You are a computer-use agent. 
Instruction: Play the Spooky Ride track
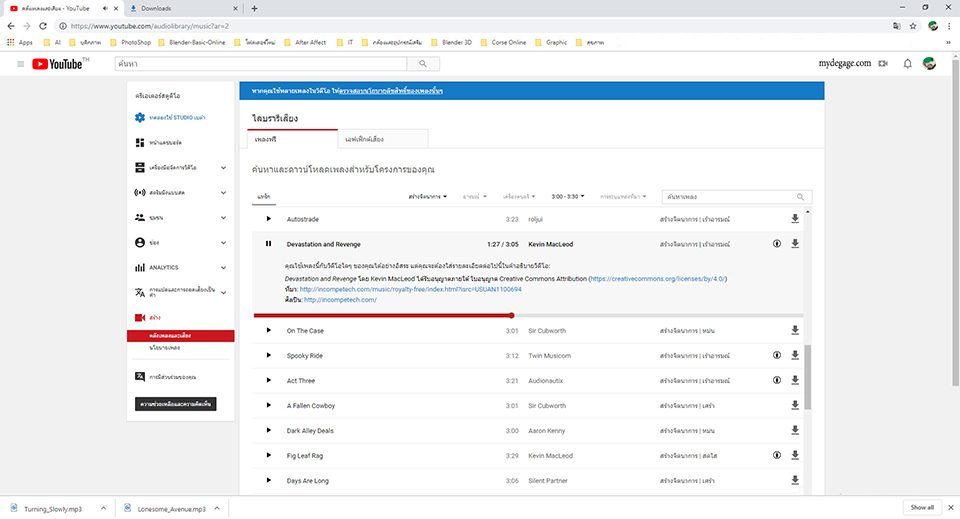click(268, 355)
